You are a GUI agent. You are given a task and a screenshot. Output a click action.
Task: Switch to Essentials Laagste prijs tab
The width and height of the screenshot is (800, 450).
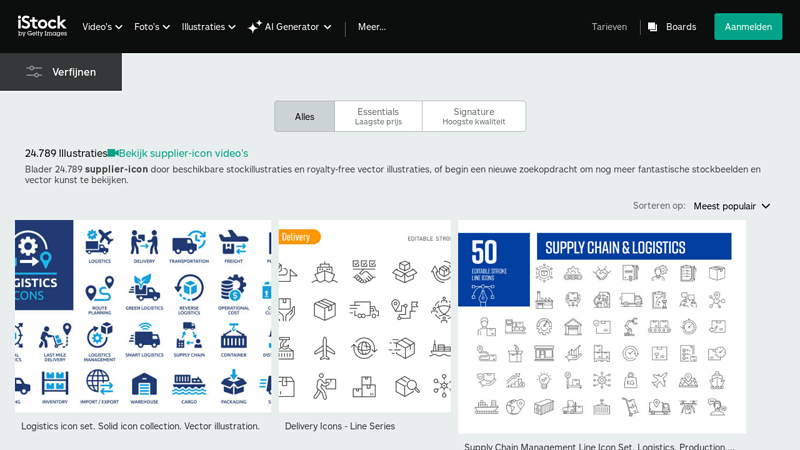[378, 116]
